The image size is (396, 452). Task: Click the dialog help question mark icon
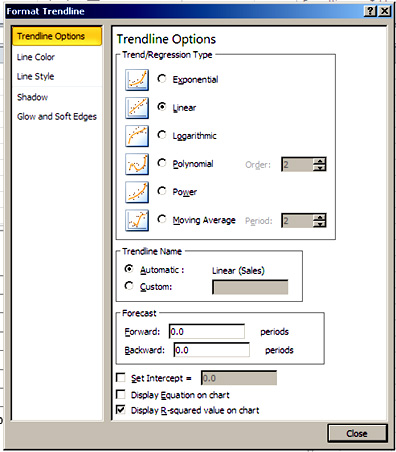tap(371, 11)
